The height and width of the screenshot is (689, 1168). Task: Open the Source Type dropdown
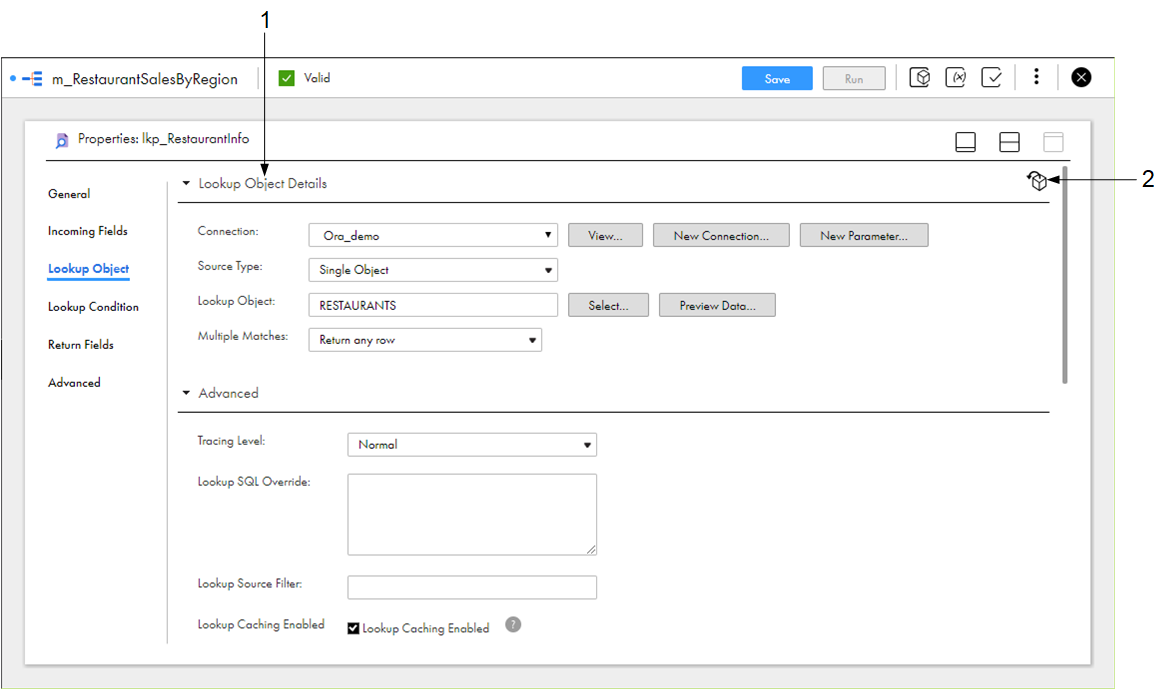[x=433, y=270]
